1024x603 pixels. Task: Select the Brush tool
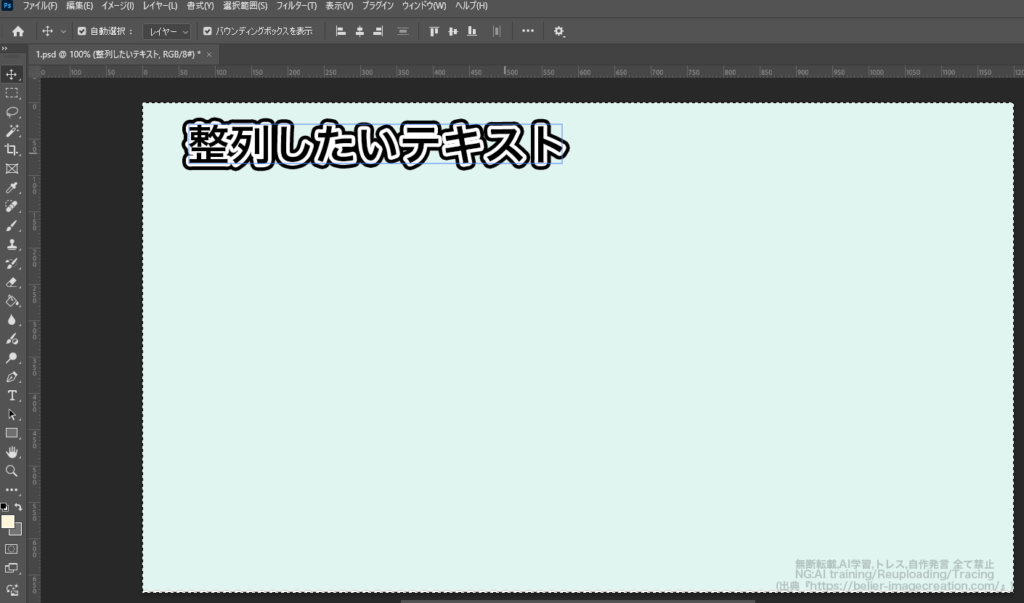tap(12, 226)
